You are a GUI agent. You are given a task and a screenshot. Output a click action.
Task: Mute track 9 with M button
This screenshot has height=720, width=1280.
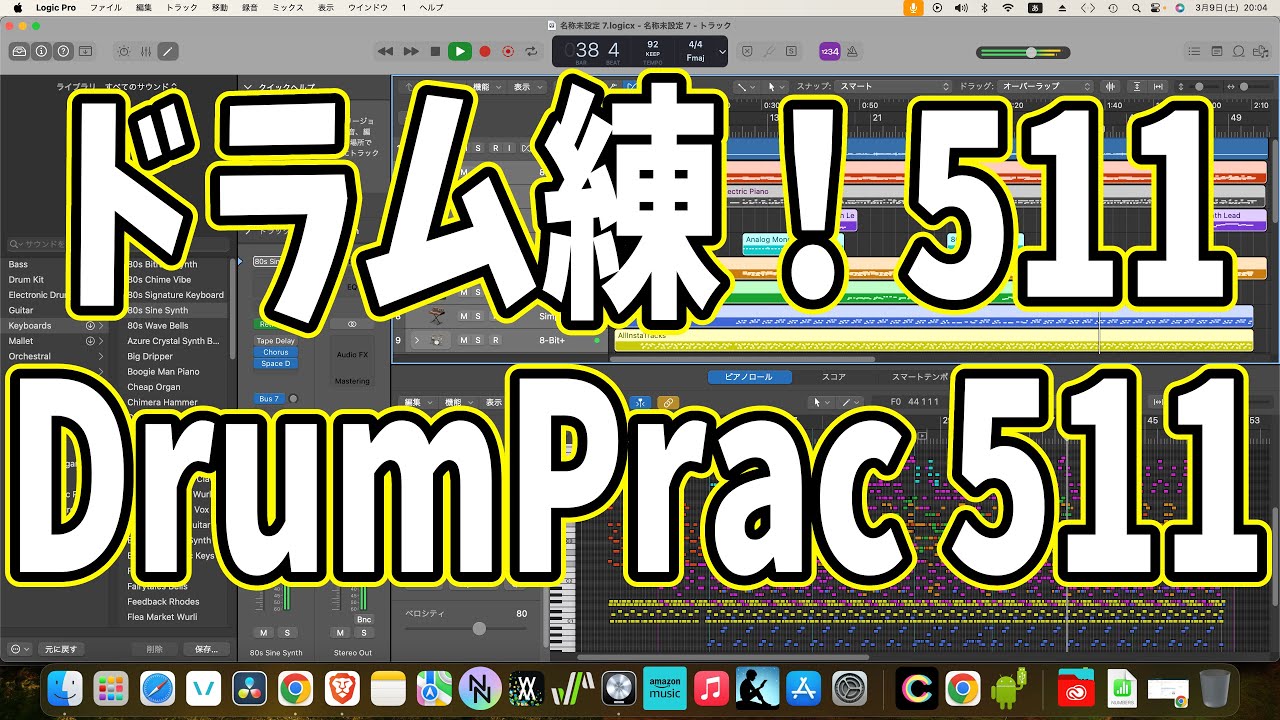coord(463,340)
